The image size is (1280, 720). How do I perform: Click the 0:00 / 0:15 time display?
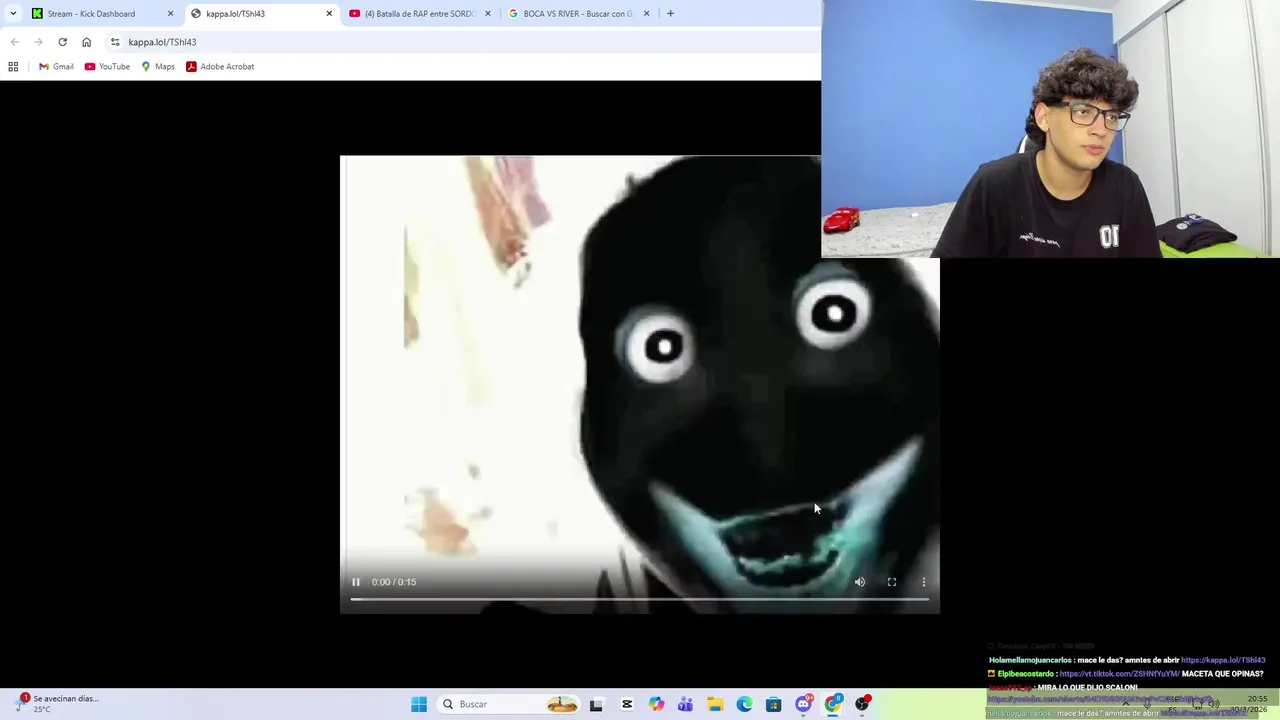[x=394, y=582]
